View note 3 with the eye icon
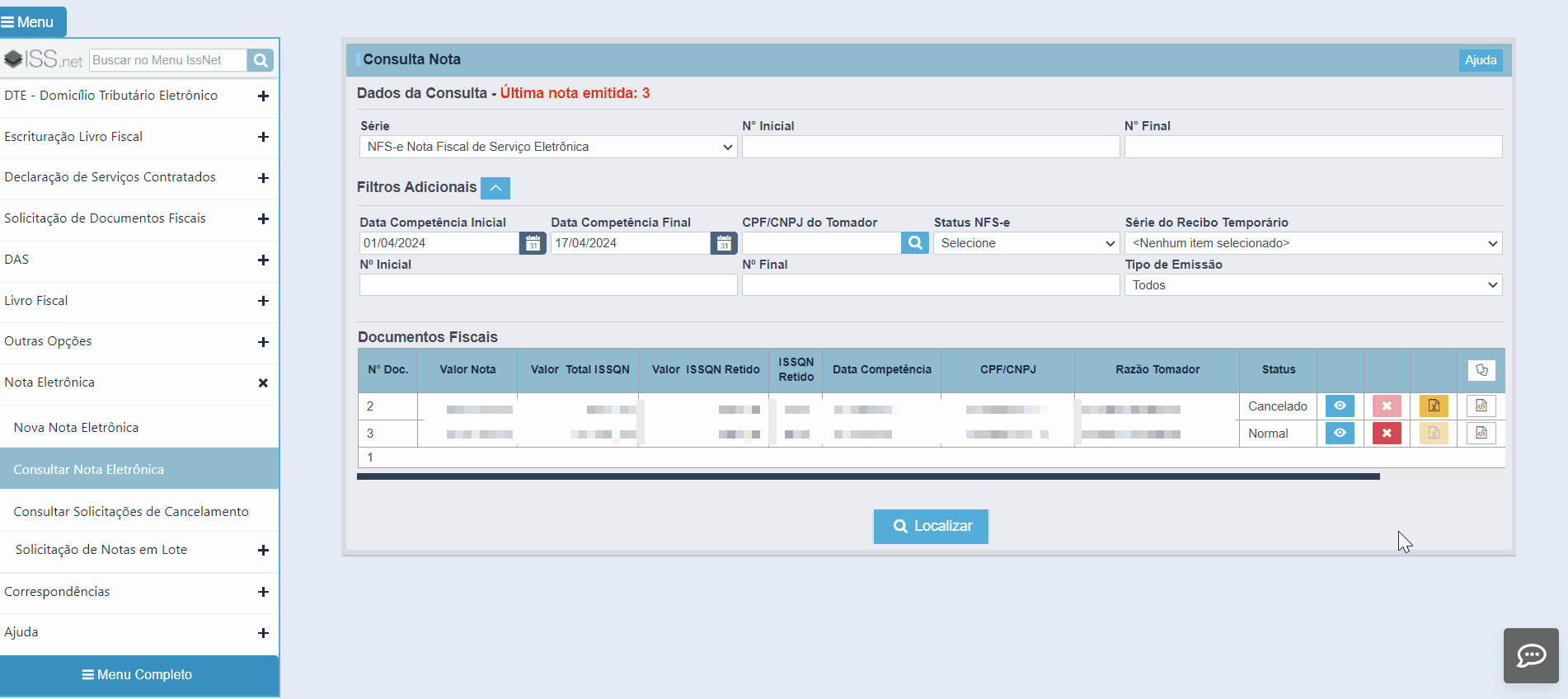This screenshot has width=1568, height=699. click(1340, 433)
